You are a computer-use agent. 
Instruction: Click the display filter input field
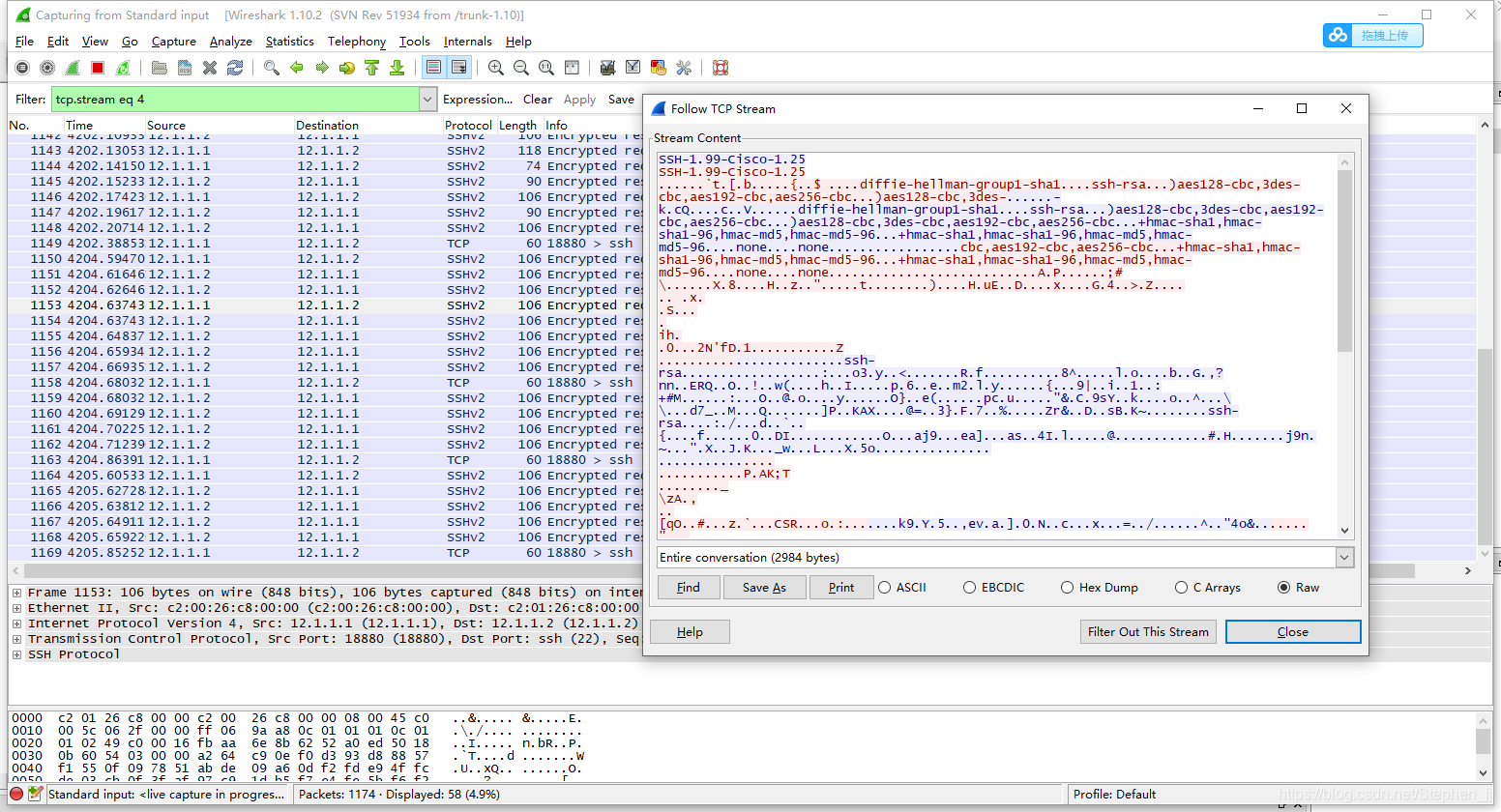click(236, 100)
